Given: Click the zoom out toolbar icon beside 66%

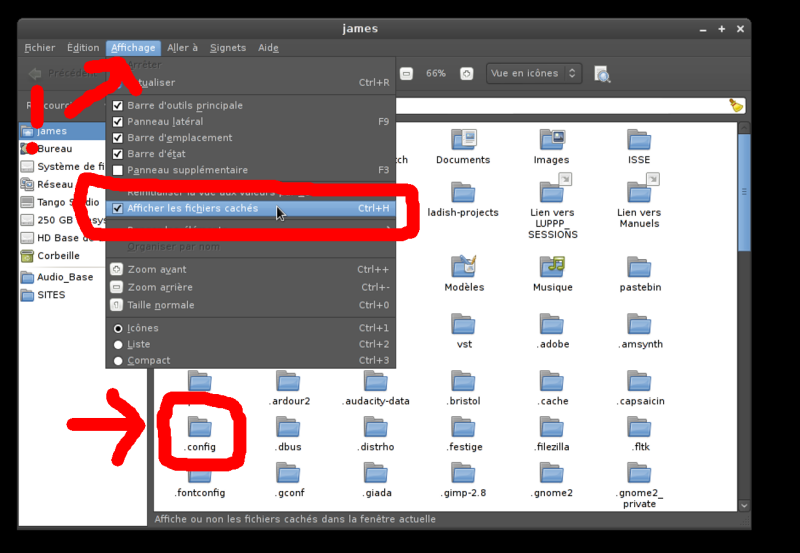Looking at the screenshot, I should point(406,73).
